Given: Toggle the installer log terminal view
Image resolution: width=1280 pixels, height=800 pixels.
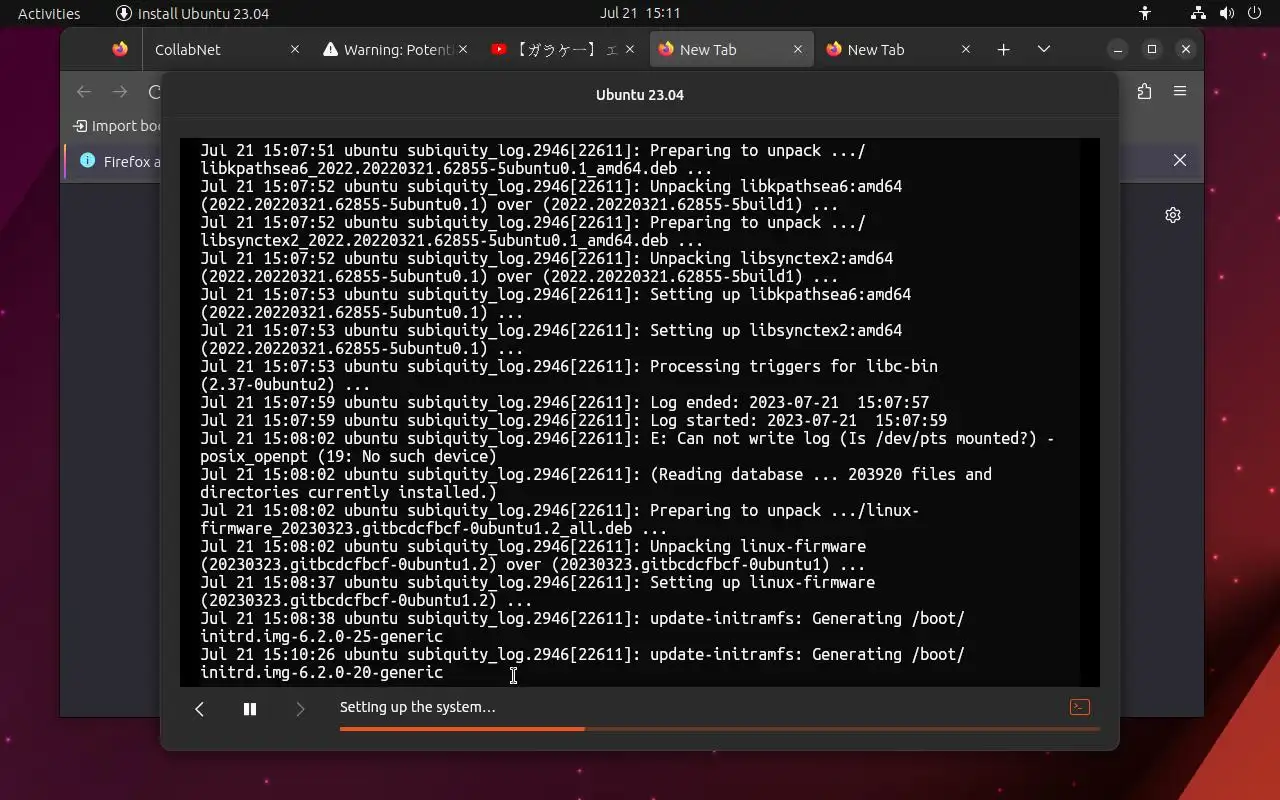Looking at the screenshot, I should pos(1079,707).
